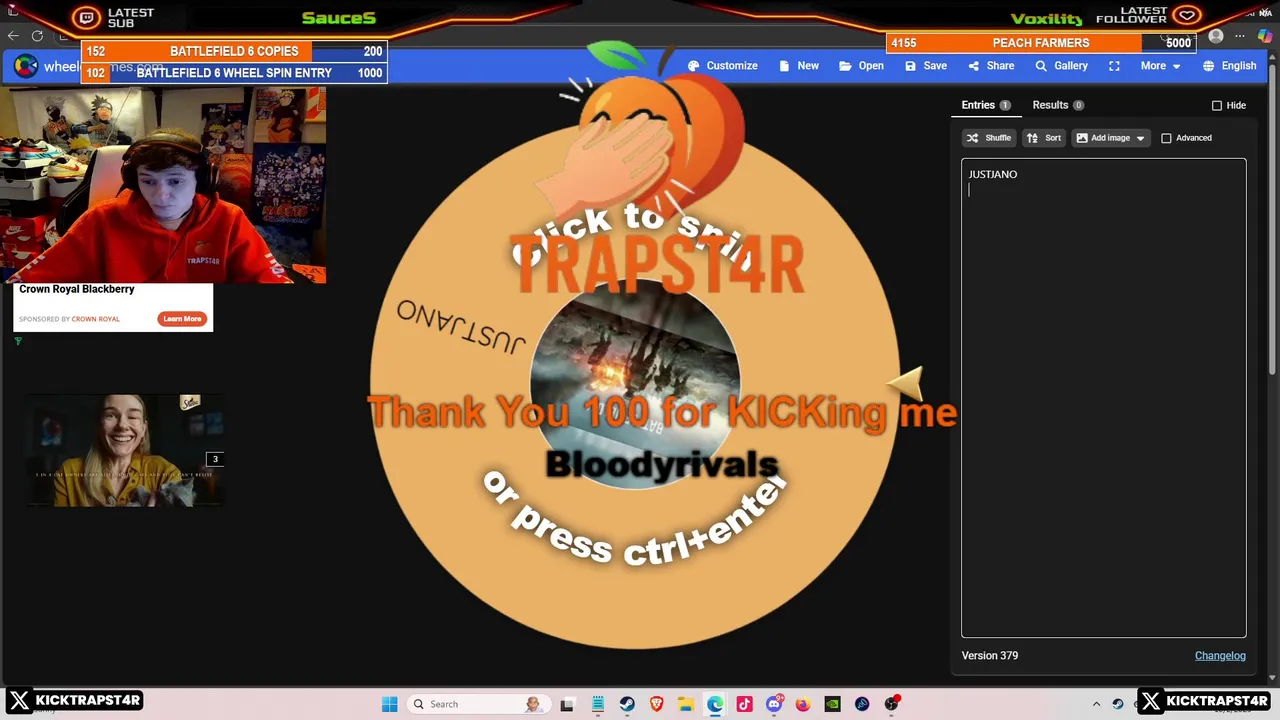Open the wheel Gallery
The image size is (1280, 720).
pyautogui.click(x=1061, y=66)
